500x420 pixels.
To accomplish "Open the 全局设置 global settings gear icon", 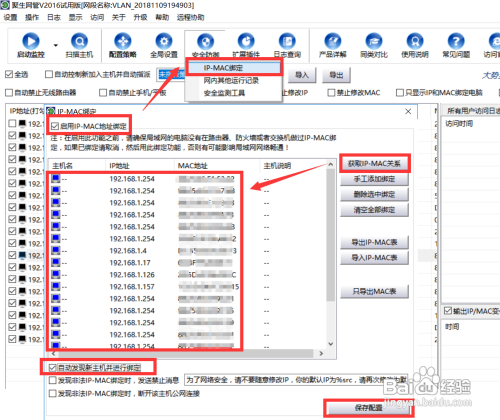I will (x=164, y=41).
